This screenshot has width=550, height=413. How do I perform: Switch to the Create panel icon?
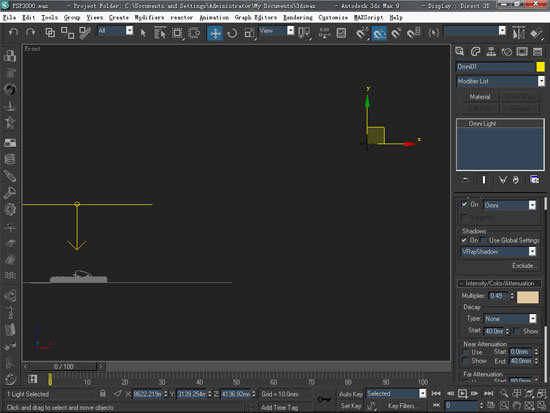[460, 52]
